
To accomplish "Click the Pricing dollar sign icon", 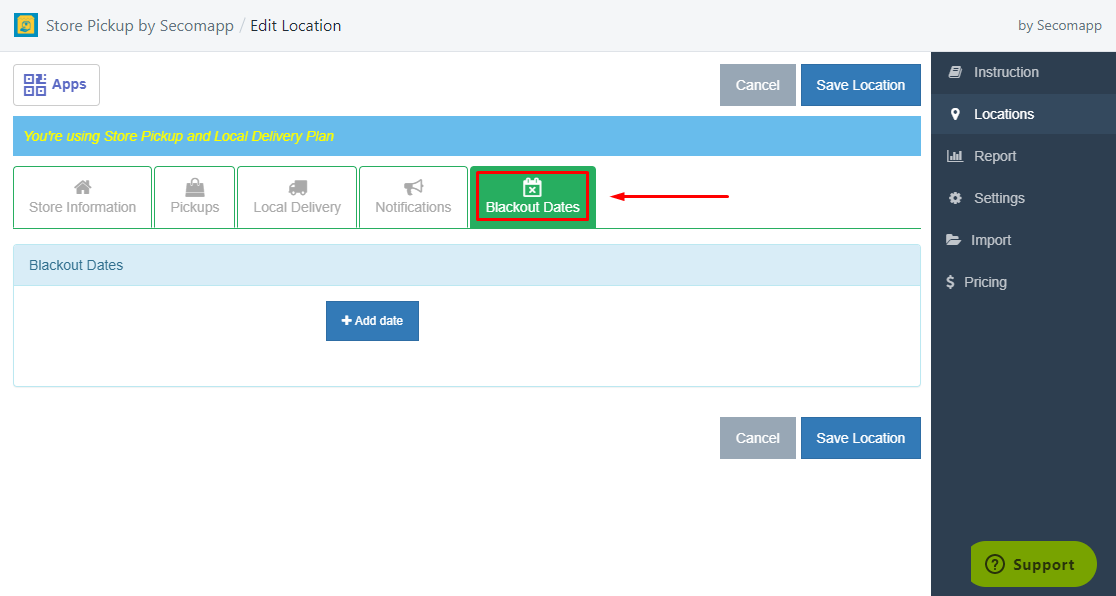I will pyautogui.click(x=950, y=282).
